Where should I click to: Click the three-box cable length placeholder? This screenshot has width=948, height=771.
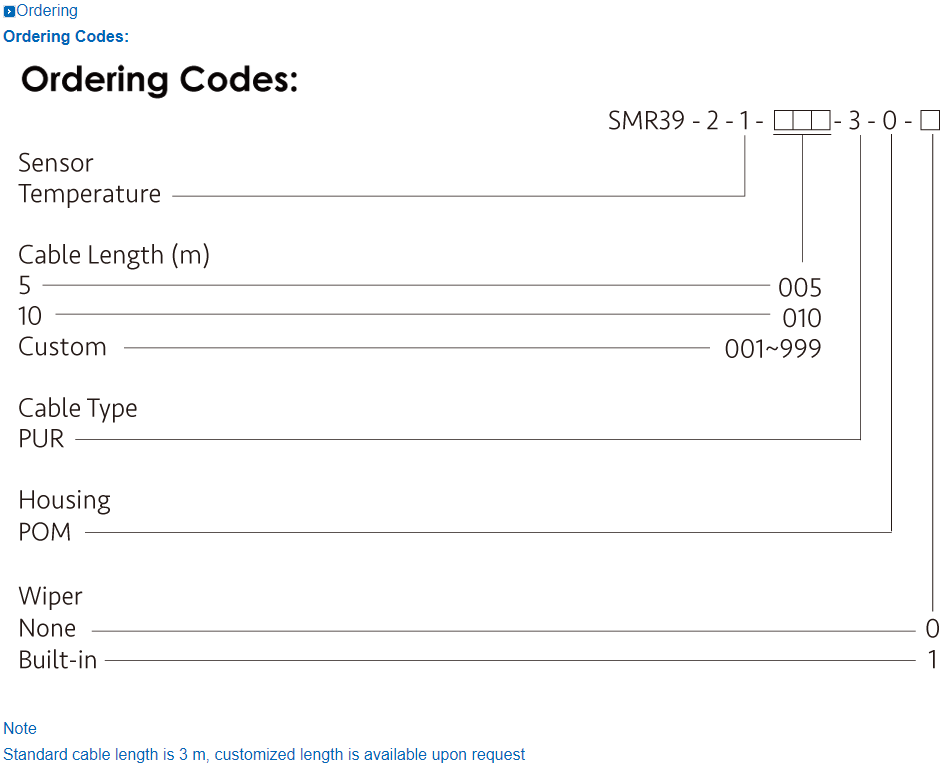802,121
